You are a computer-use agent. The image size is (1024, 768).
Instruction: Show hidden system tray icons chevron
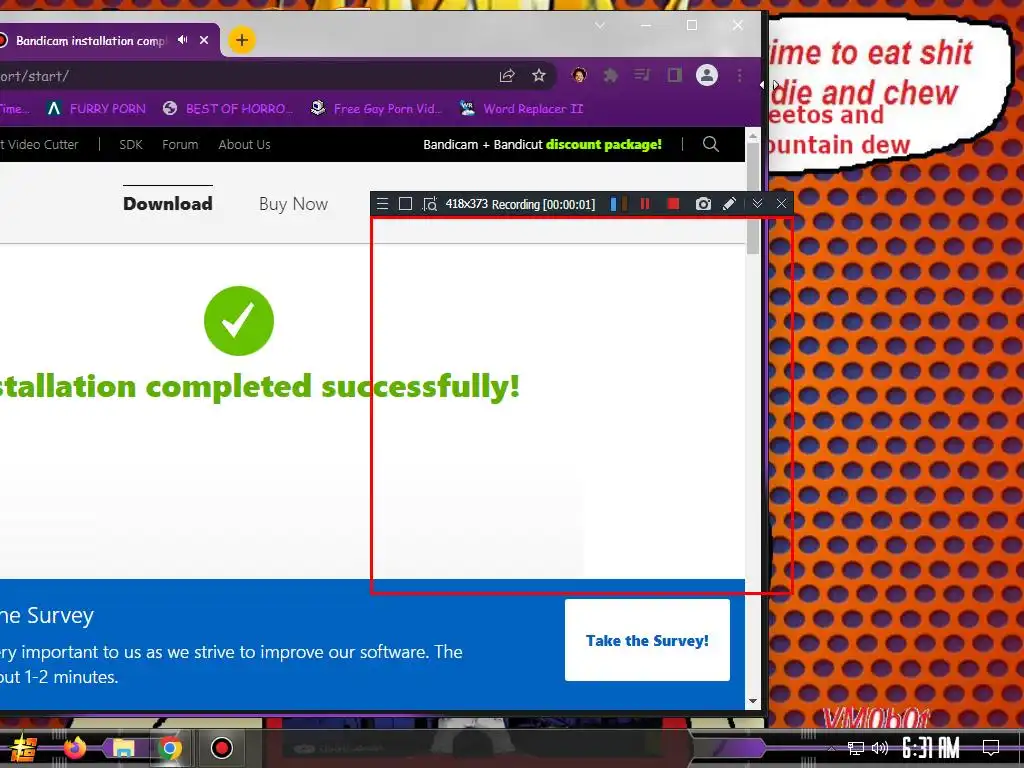pos(831,748)
